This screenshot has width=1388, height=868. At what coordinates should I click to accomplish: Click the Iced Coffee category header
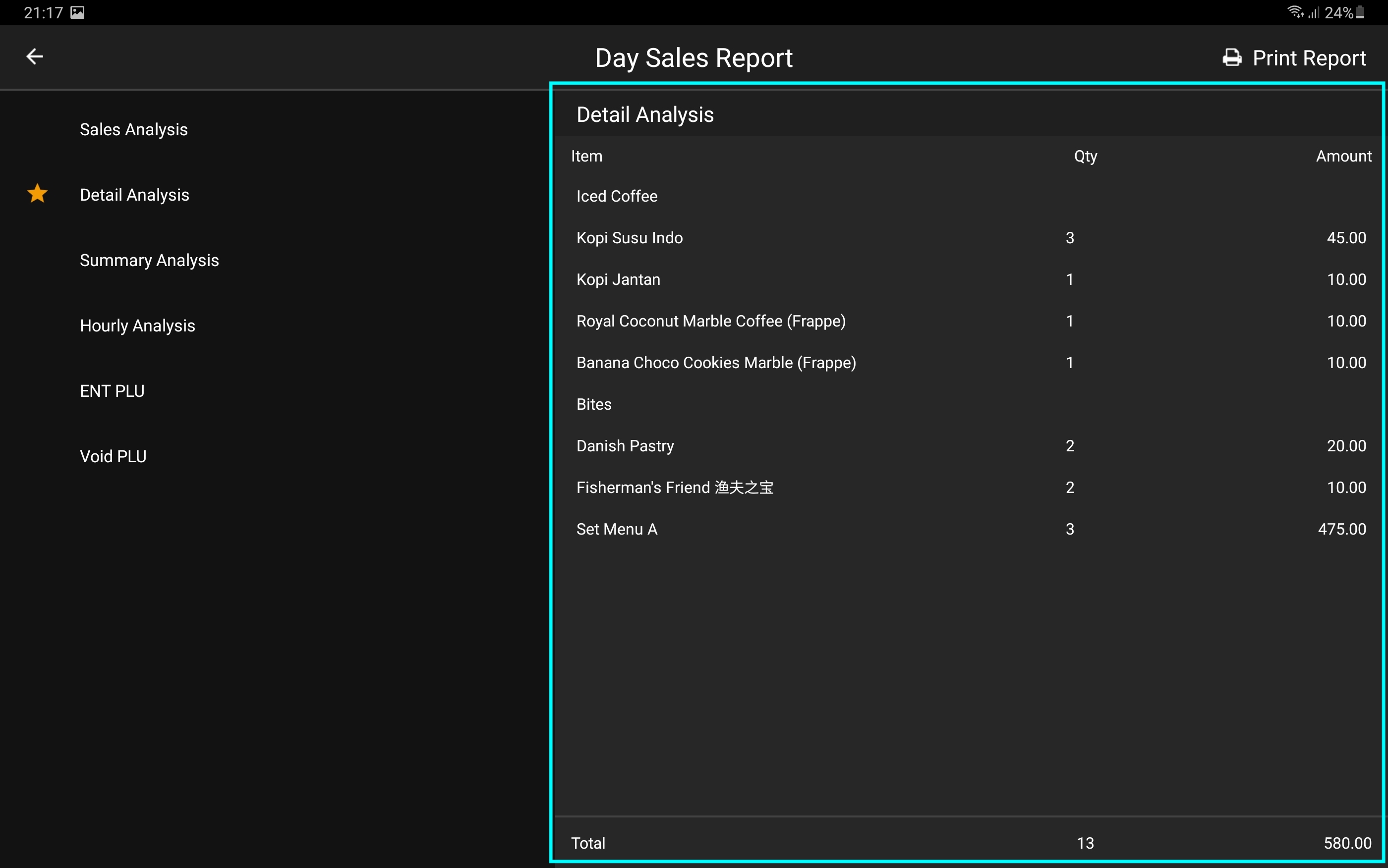click(x=617, y=196)
